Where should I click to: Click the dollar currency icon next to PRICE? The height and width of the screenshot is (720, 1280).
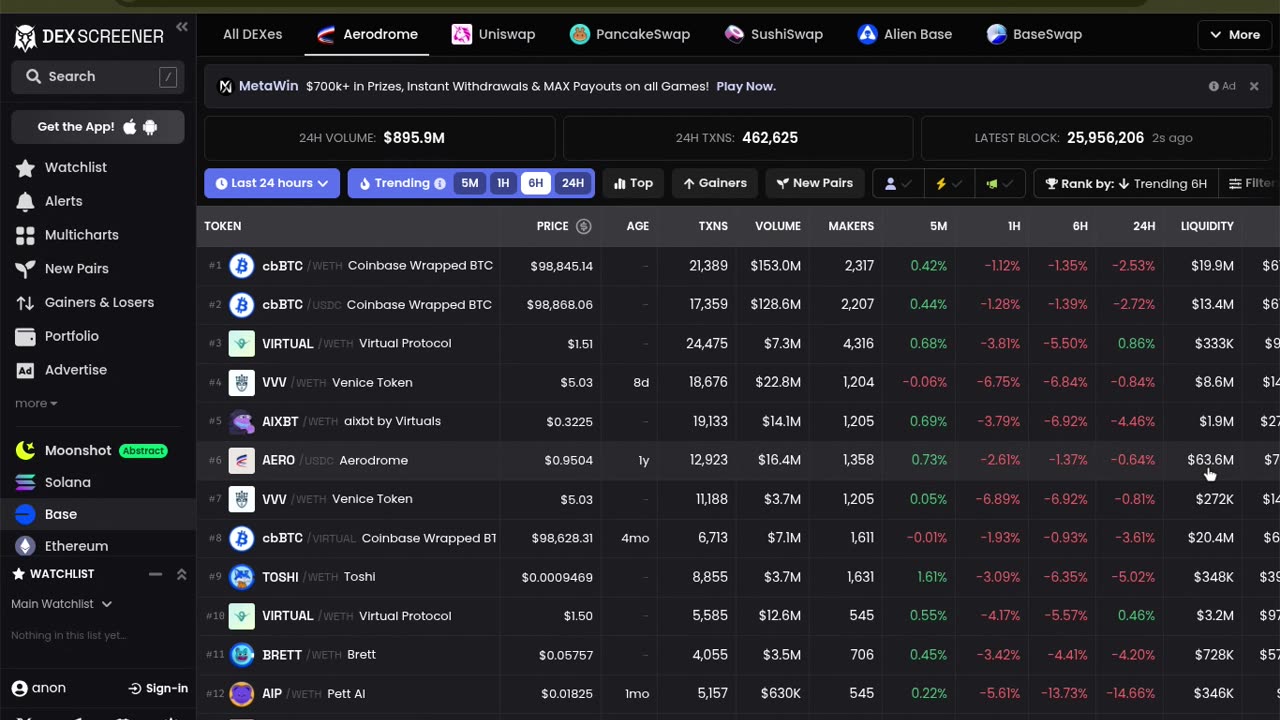[584, 226]
